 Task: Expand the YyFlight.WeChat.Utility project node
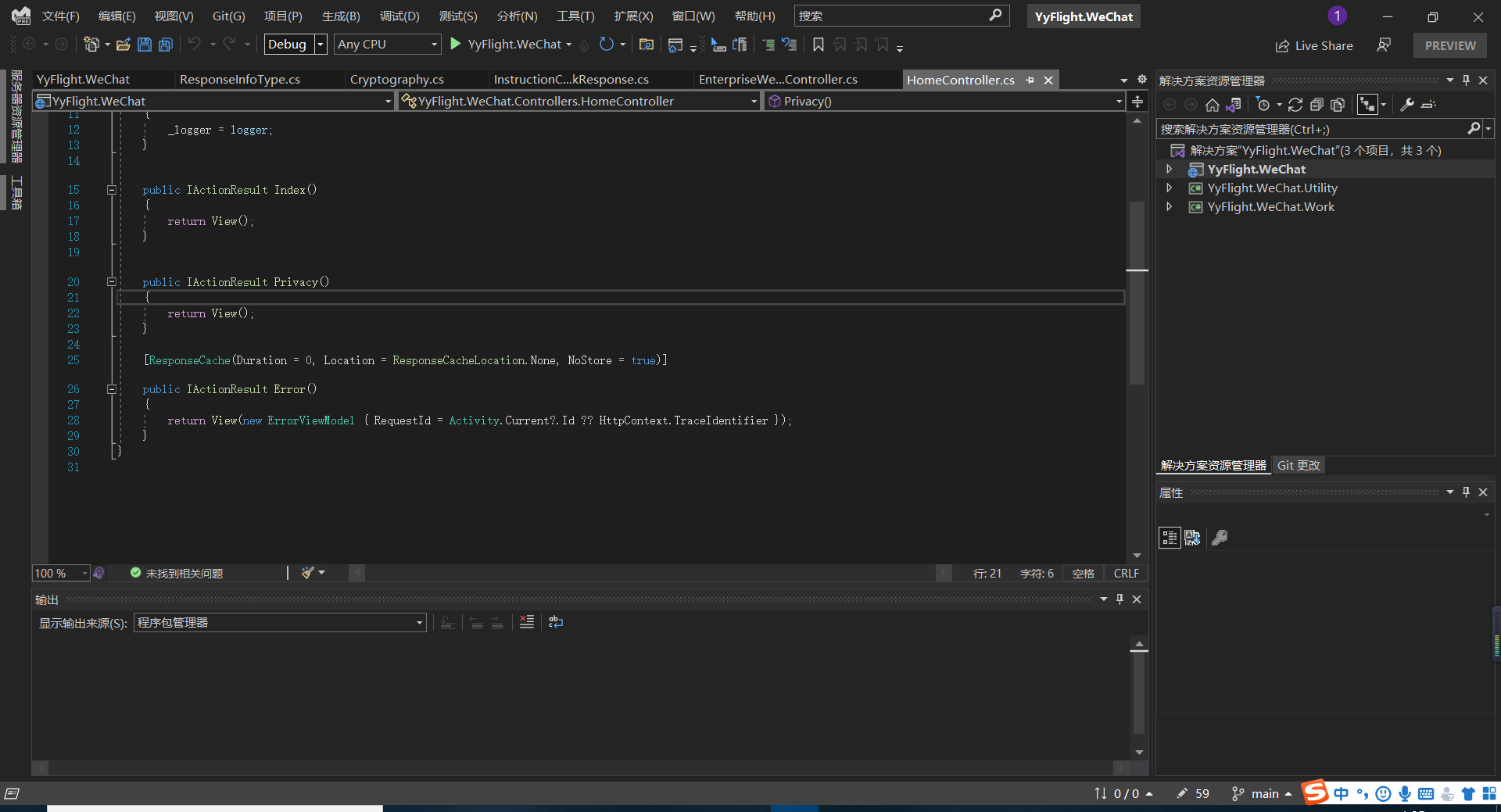[1170, 188]
